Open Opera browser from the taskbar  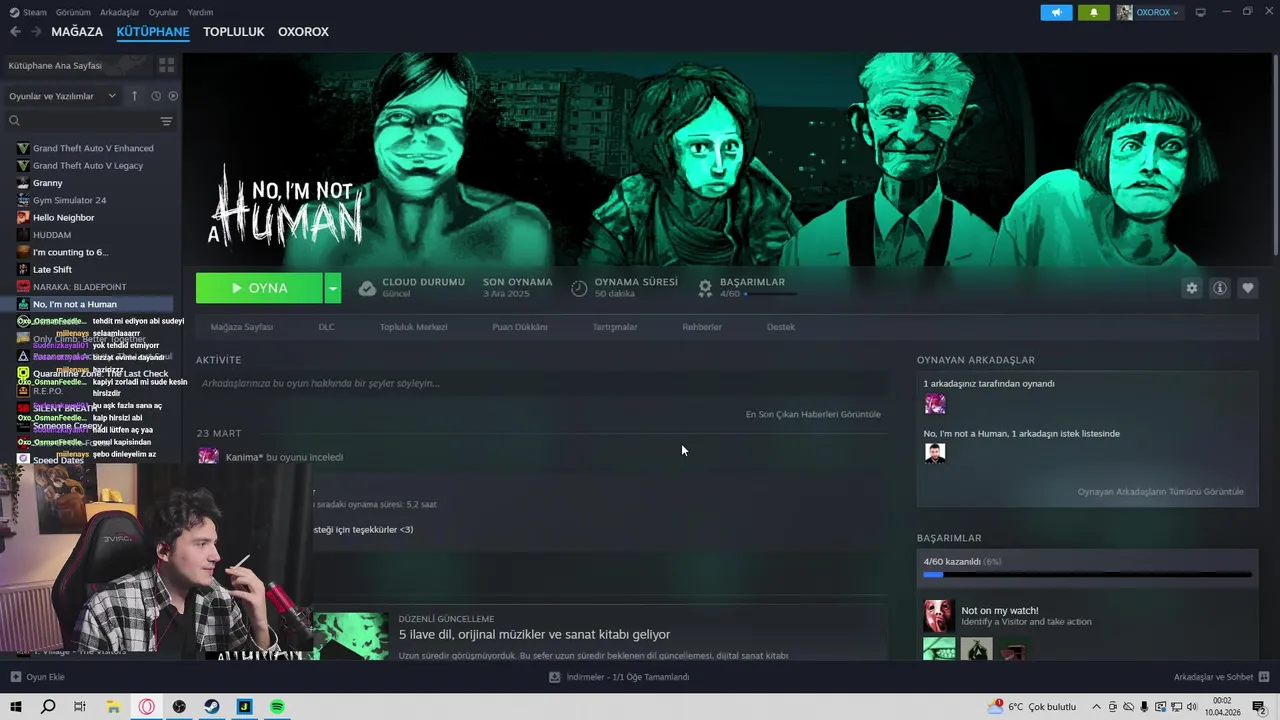pos(147,707)
